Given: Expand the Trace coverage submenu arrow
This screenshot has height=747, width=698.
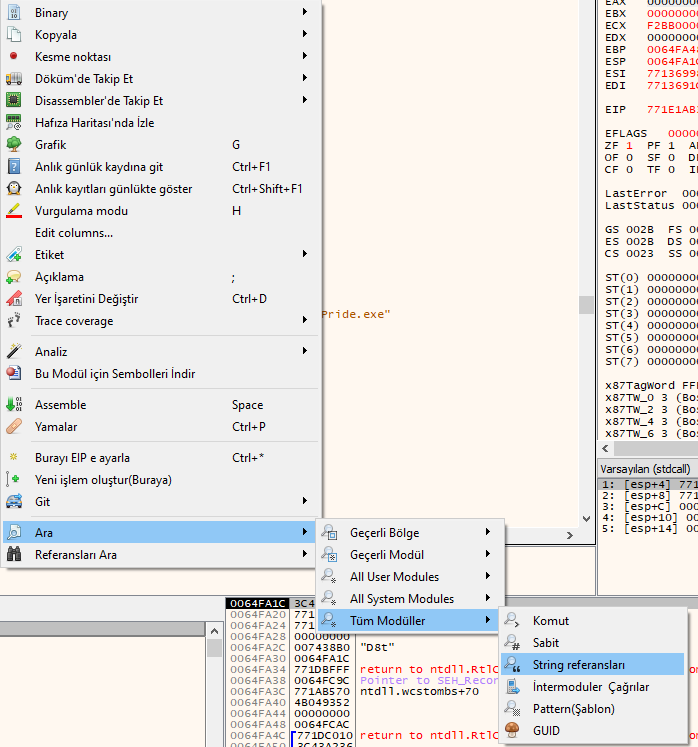Looking at the screenshot, I should click(304, 320).
